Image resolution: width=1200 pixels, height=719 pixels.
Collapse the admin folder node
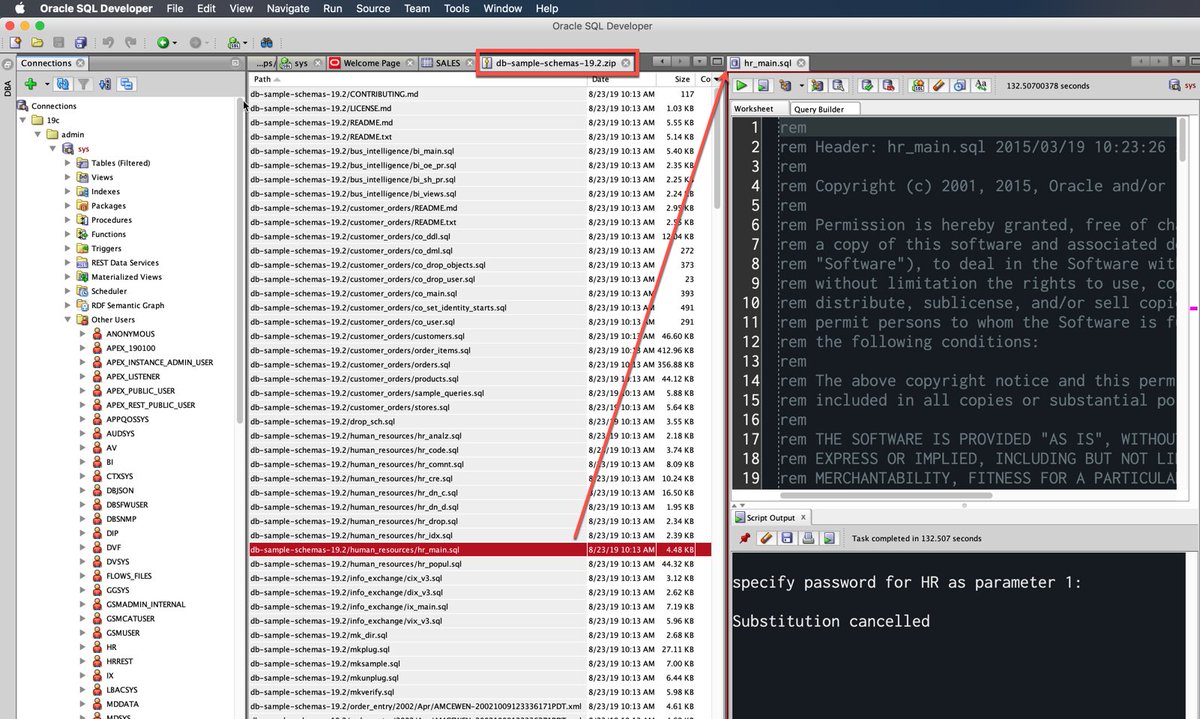pyautogui.click(x=38, y=134)
